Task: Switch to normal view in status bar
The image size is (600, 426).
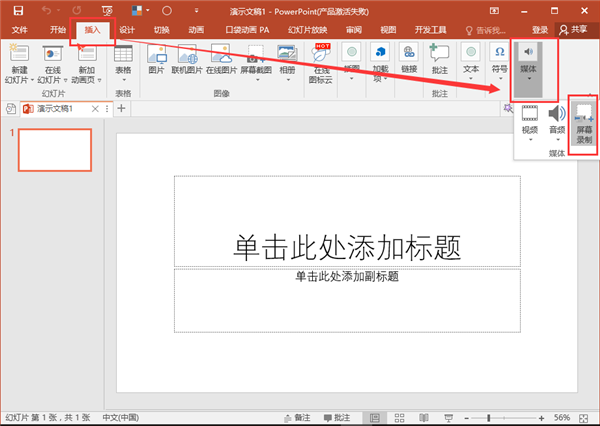Action: (374, 417)
